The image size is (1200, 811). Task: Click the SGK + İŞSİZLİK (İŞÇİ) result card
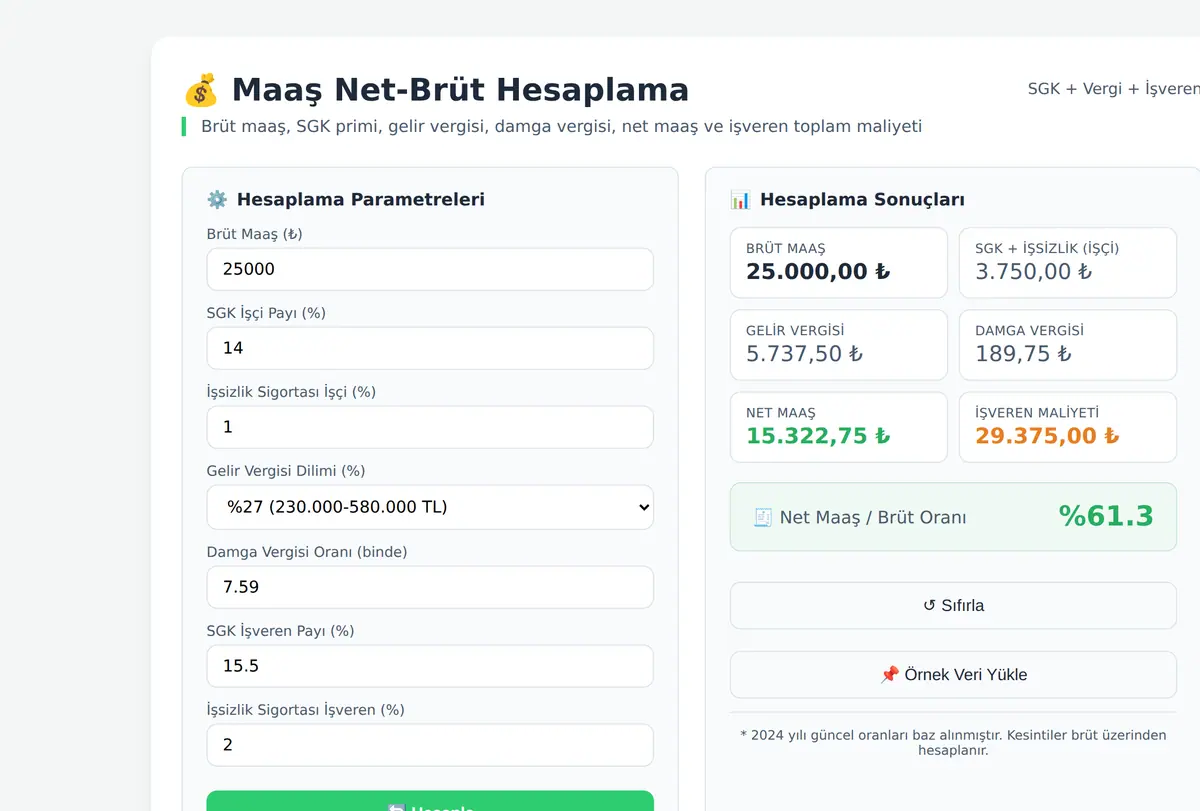[1068, 263]
